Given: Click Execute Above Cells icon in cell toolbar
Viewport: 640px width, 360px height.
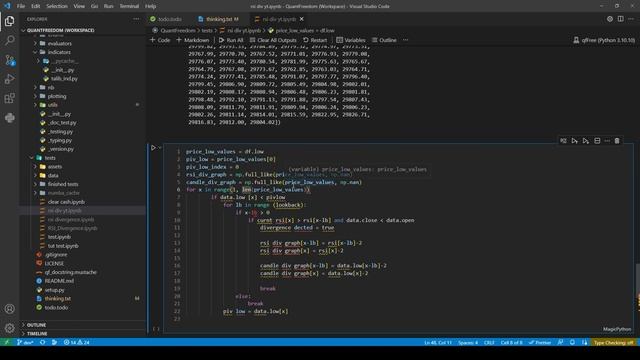Looking at the screenshot, I should pos(574,141).
